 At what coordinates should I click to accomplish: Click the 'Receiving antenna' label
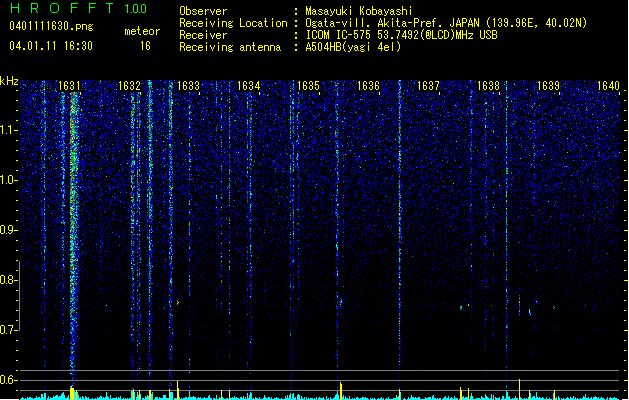(x=230, y=47)
